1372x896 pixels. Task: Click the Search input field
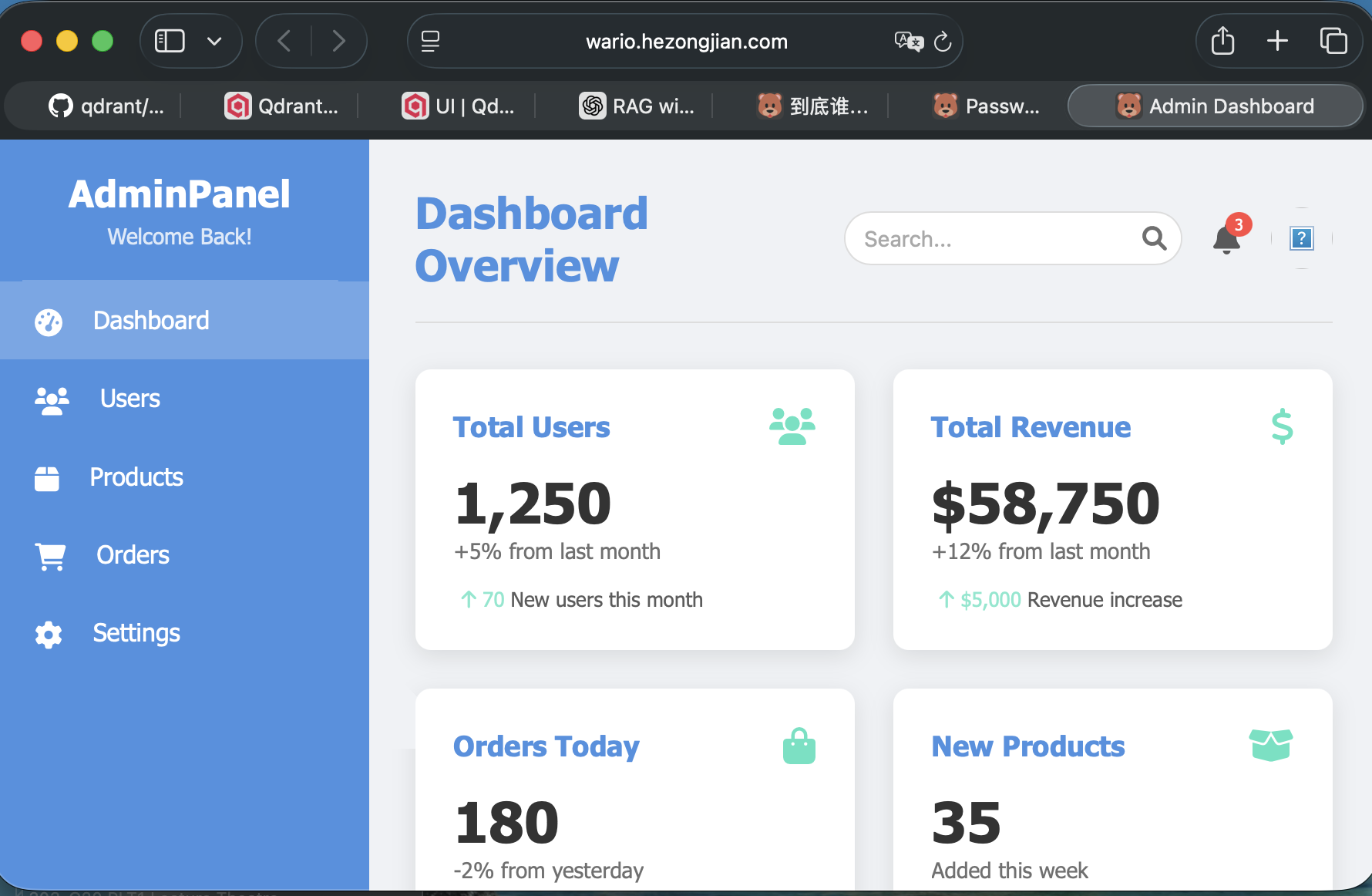pyautogui.click(x=994, y=239)
